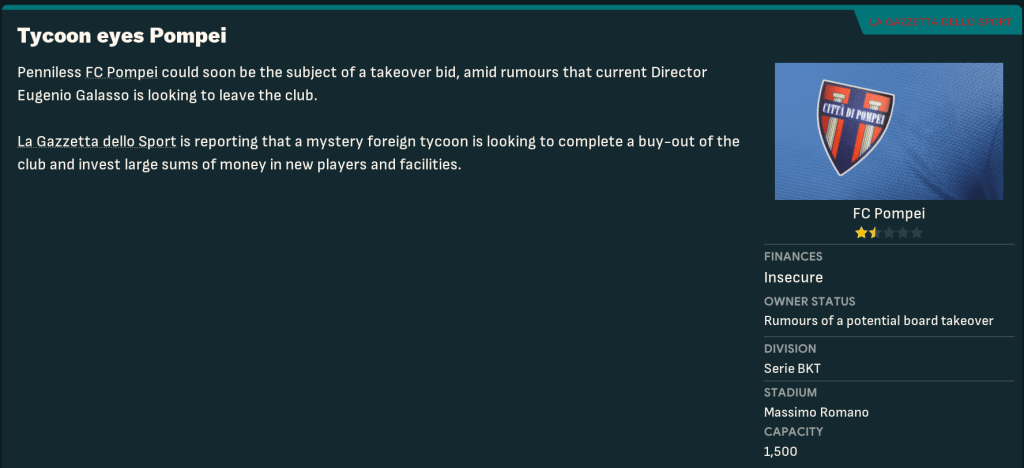Select the Insecure finances value
Viewport: 1024px width, 468px height.
pyautogui.click(x=793, y=277)
